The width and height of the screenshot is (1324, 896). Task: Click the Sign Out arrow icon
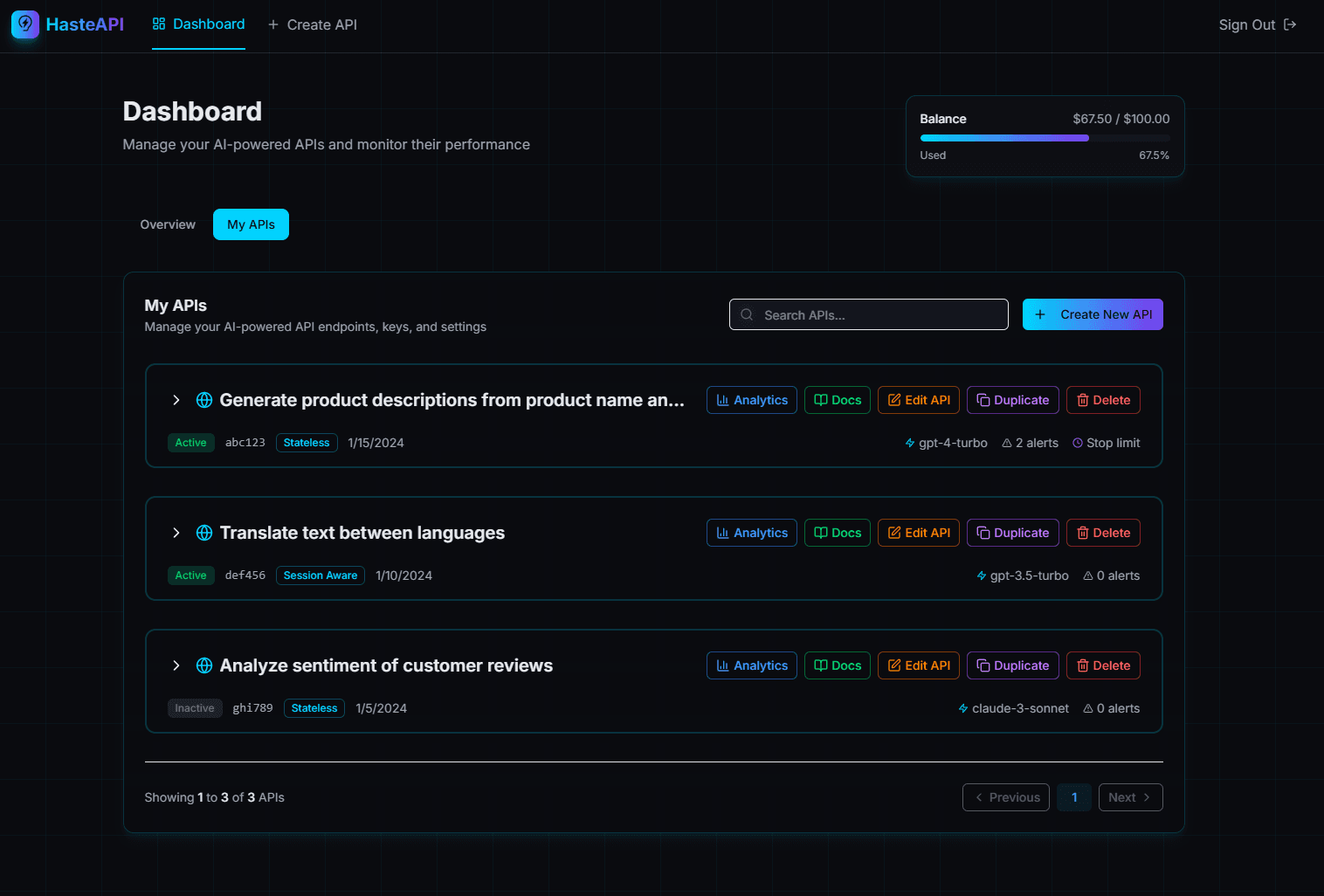[x=1290, y=24]
